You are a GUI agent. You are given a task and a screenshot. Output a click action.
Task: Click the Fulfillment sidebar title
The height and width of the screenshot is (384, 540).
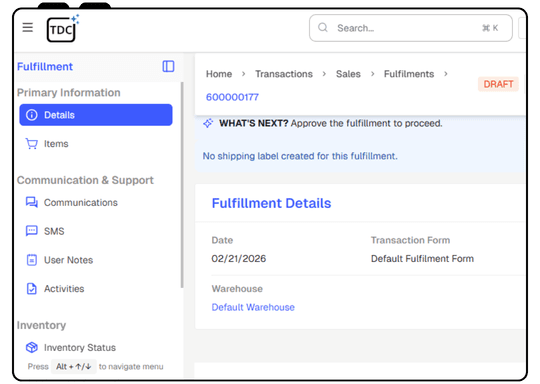point(45,66)
